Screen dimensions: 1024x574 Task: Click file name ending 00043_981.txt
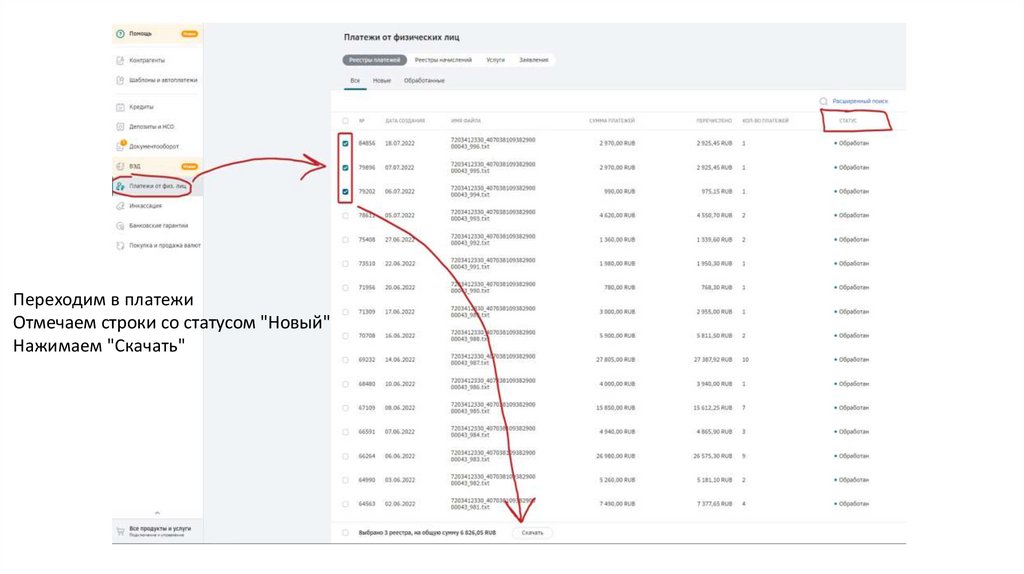tap(492, 504)
